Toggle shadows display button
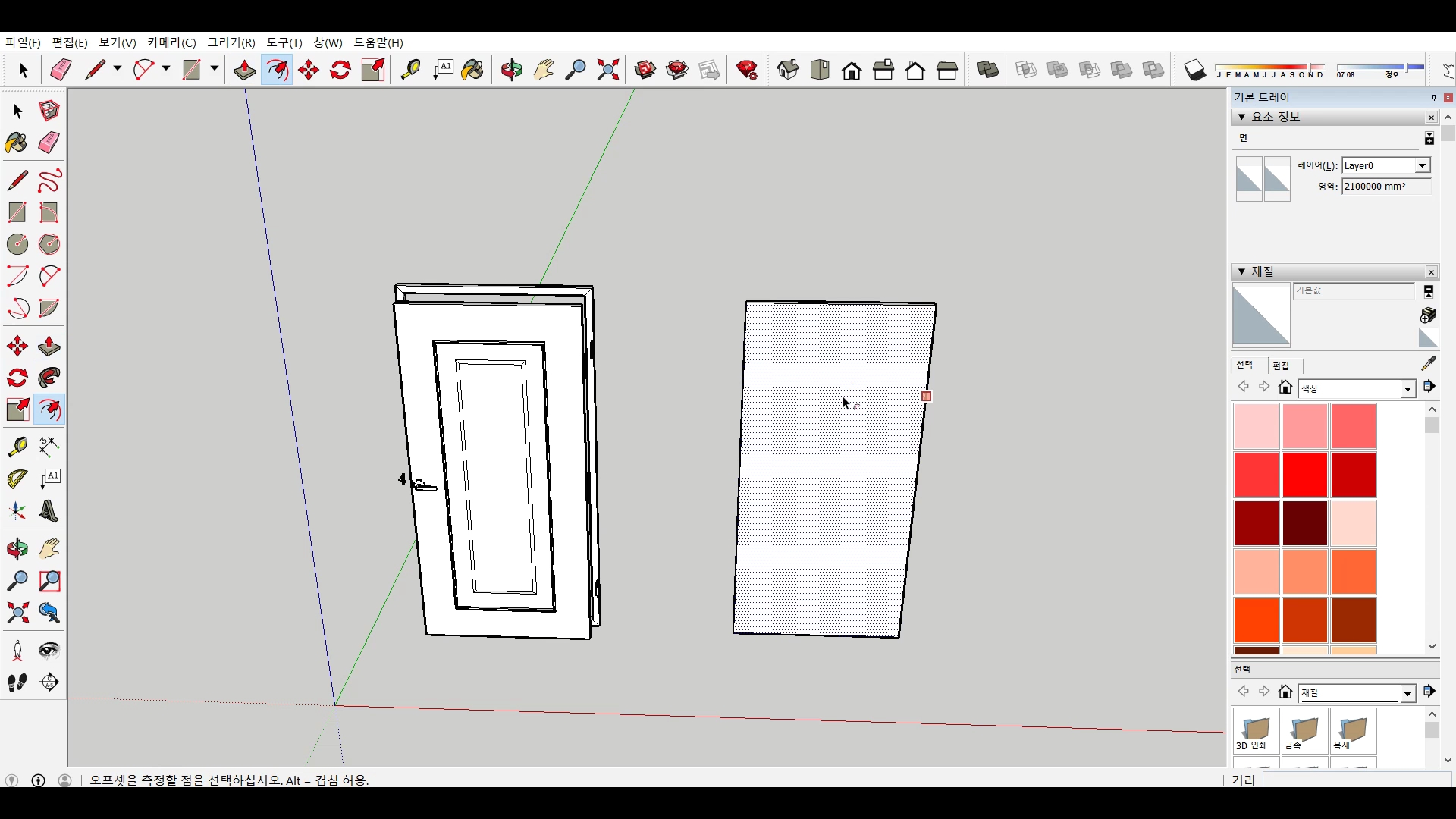Screen dimensions: 1456x819 pyautogui.click(x=1194, y=71)
